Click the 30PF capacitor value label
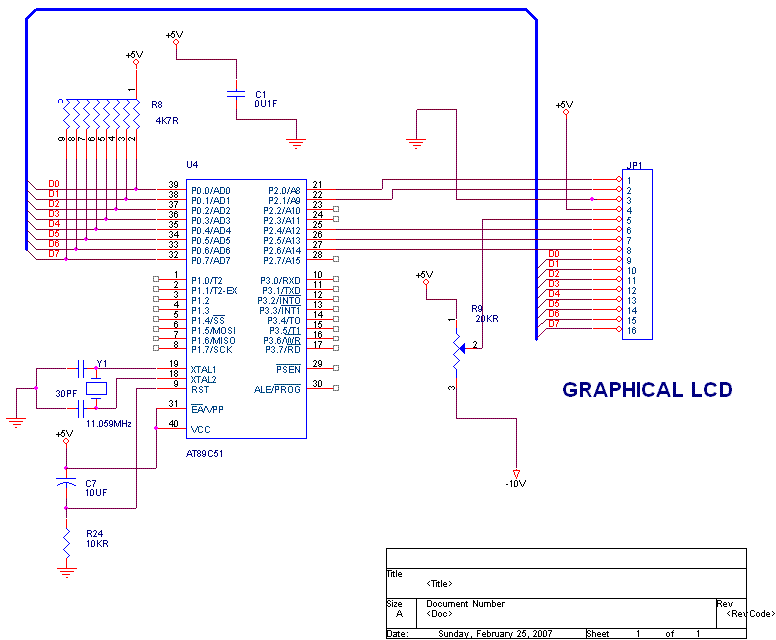Image resolution: width=776 pixels, height=640 pixels. (x=66, y=394)
